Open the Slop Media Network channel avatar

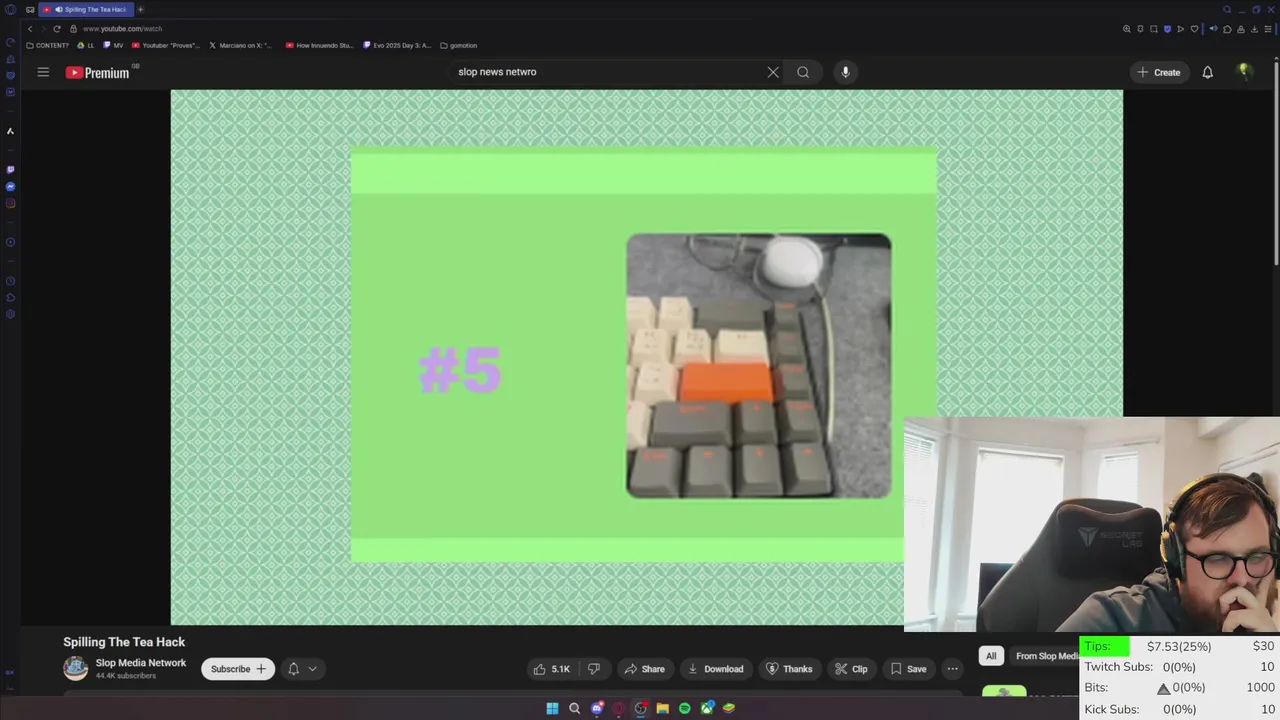[76, 668]
